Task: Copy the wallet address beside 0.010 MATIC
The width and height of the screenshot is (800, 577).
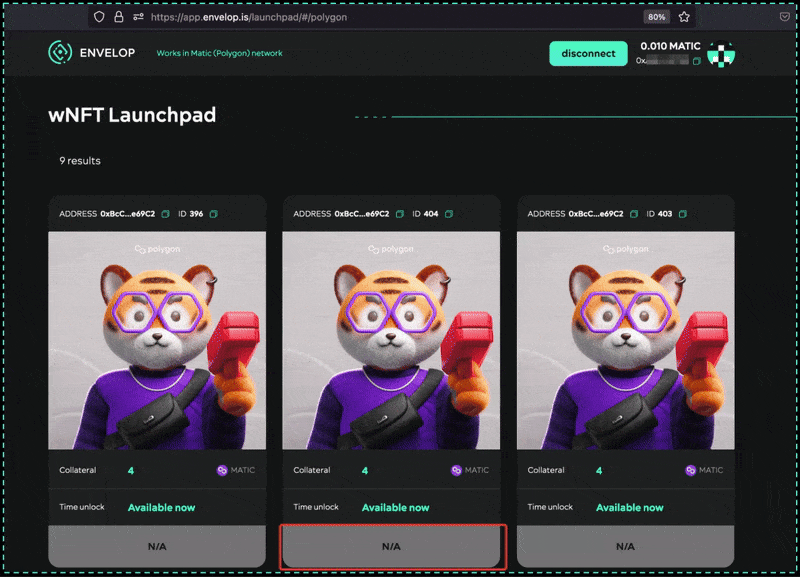Action: point(697,60)
